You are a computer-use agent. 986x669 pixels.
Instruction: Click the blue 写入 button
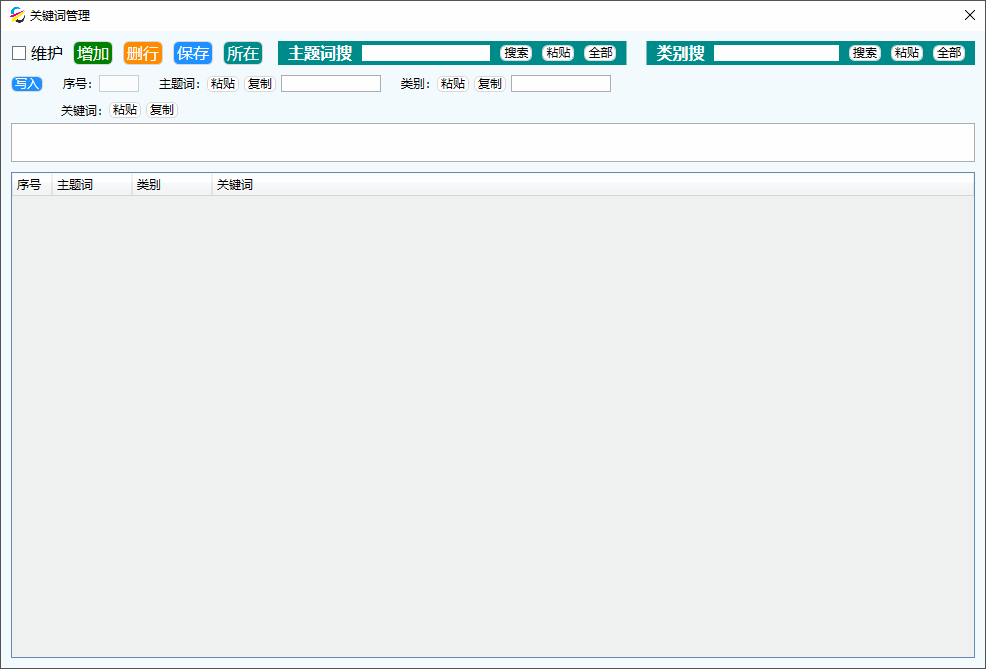coord(27,84)
